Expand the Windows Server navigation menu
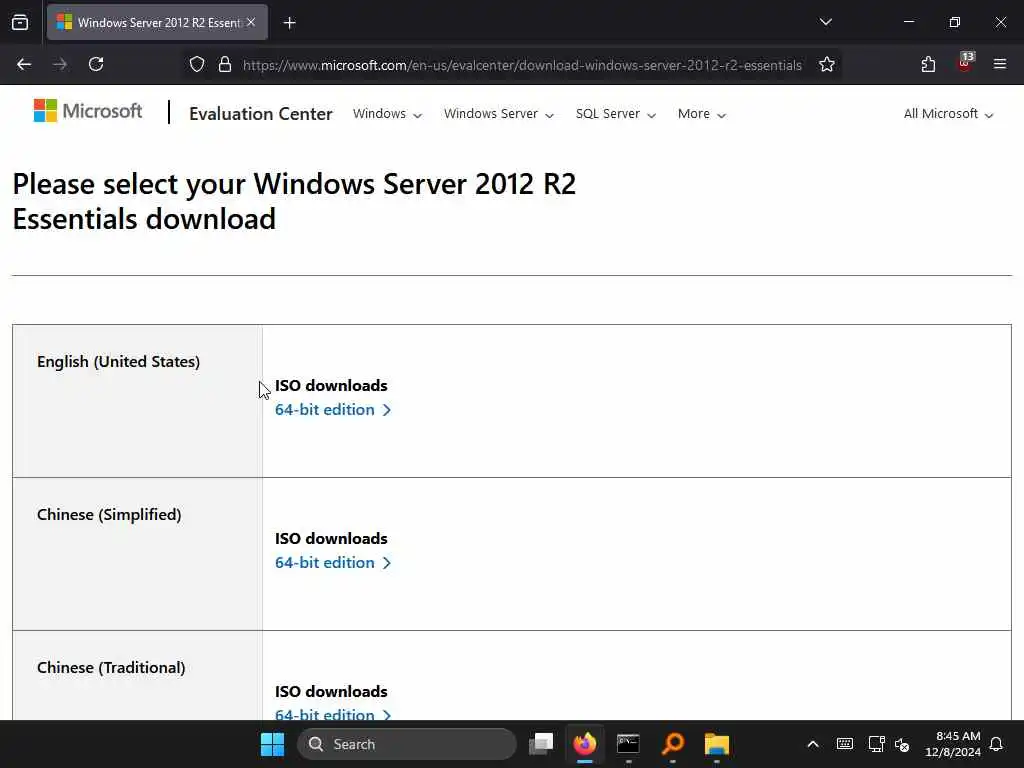 tap(498, 114)
